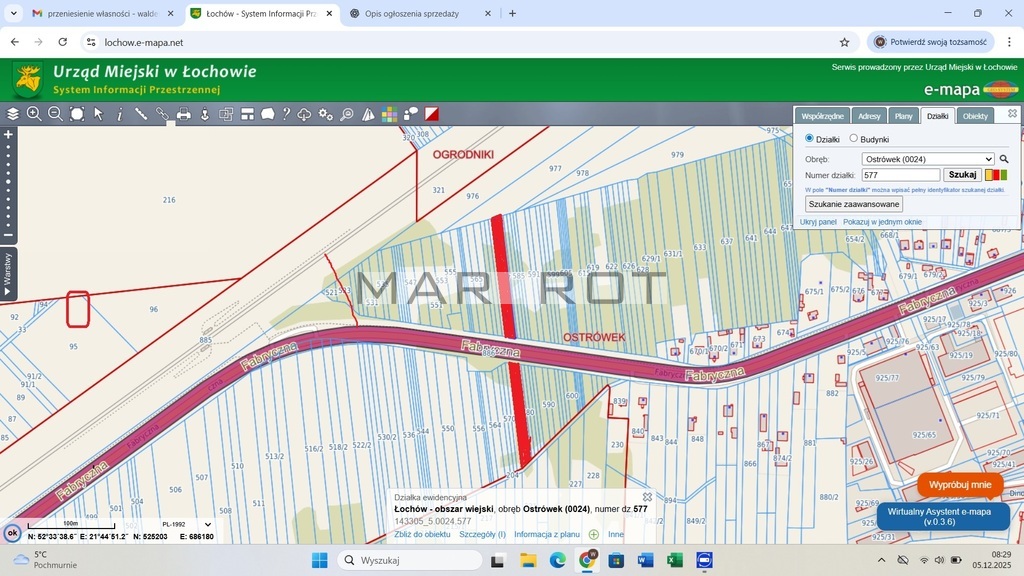Screen dimensions: 1024x576
Task: Select the Budynki radio button
Action: 853,139
